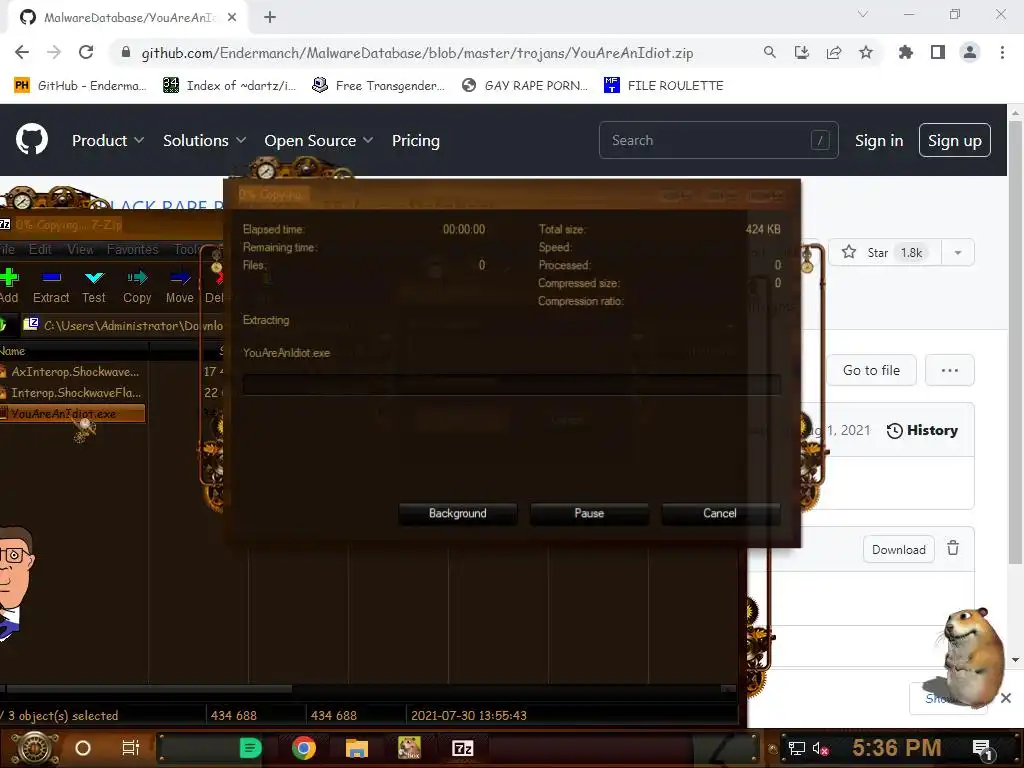Open the three-dots more options menu
Image resolution: width=1024 pixels, height=768 pixels.
click(x=950, y=370)
